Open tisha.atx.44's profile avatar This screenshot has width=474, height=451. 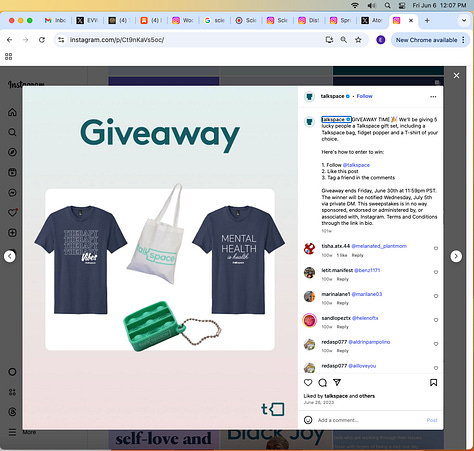click(309, 249)
